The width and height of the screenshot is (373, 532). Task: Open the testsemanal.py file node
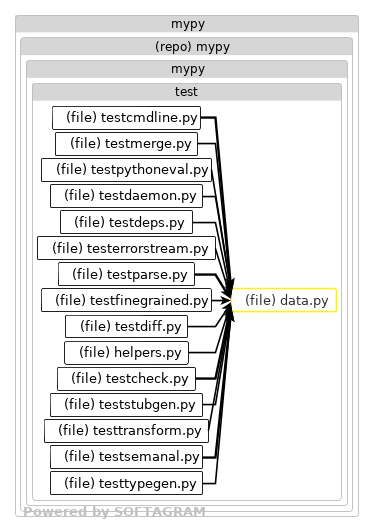[126, 457]
